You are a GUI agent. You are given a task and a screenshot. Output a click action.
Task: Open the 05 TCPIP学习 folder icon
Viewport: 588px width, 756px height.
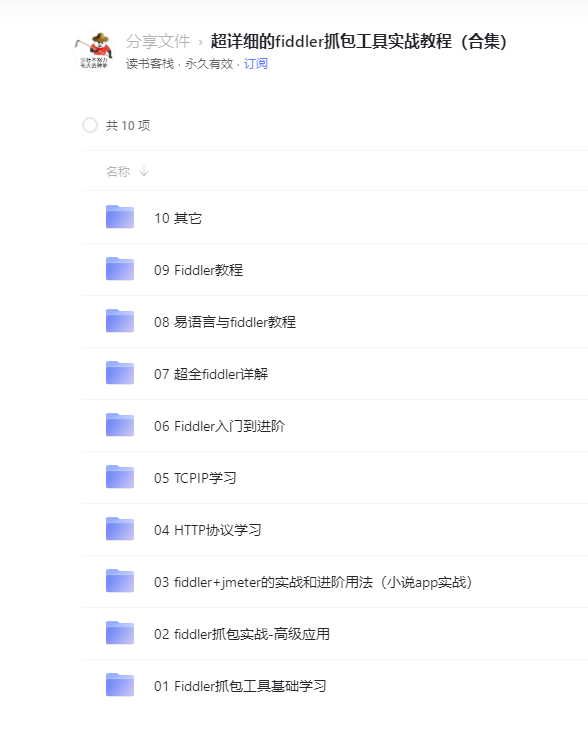pyautogui.click(x=120, y=477)
